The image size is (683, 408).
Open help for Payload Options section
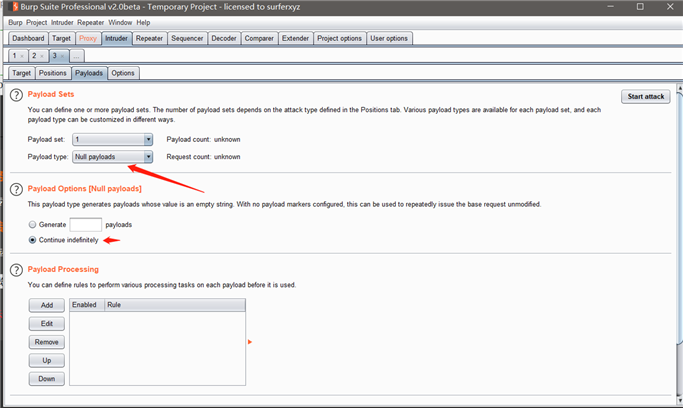(16, 189)
